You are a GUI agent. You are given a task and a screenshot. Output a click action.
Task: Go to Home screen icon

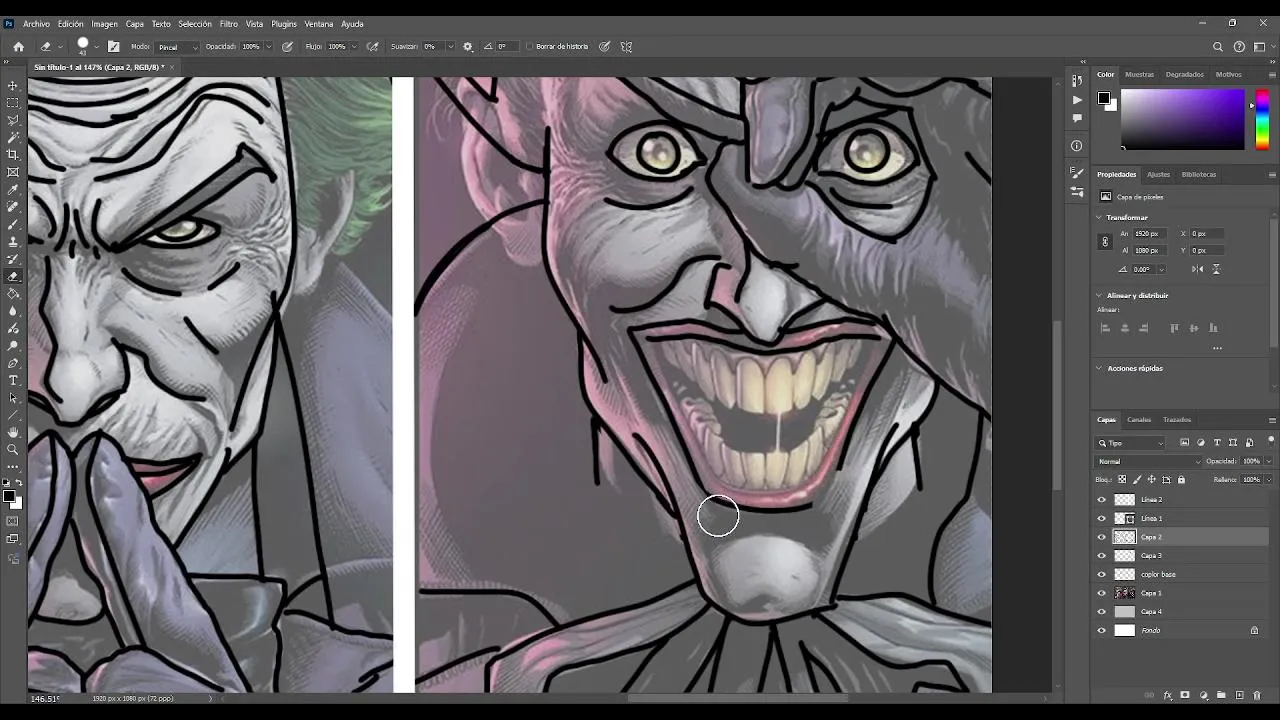(18, 46)
